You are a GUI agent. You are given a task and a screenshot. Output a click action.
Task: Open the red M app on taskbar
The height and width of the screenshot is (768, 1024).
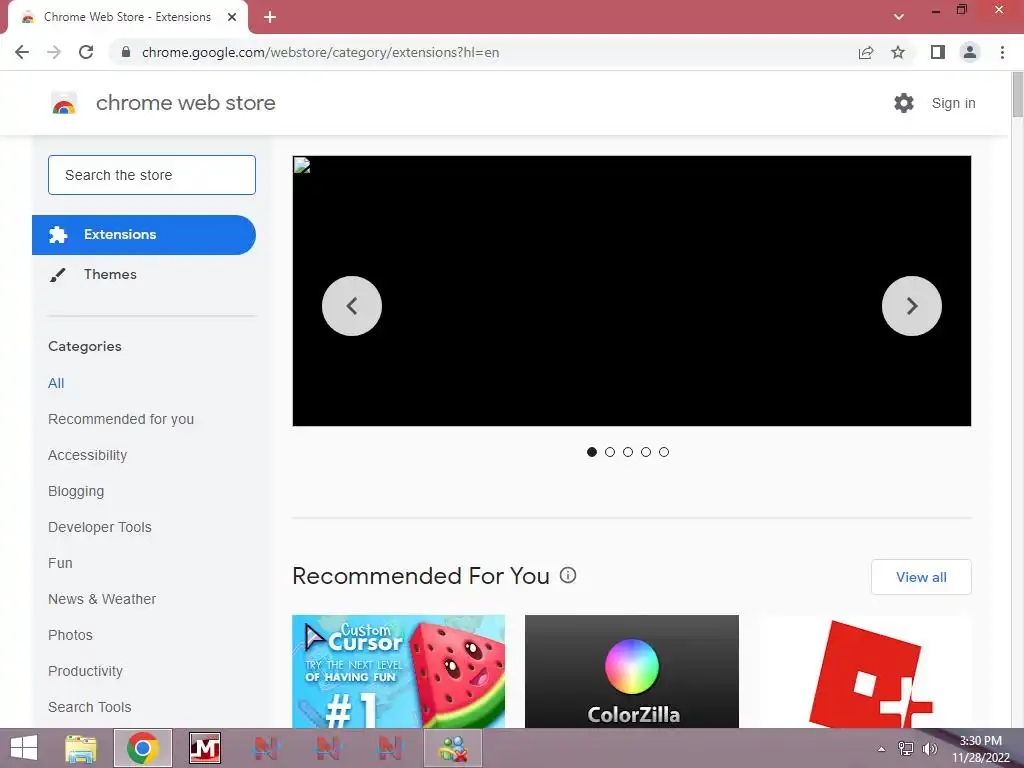coord(204,748)
